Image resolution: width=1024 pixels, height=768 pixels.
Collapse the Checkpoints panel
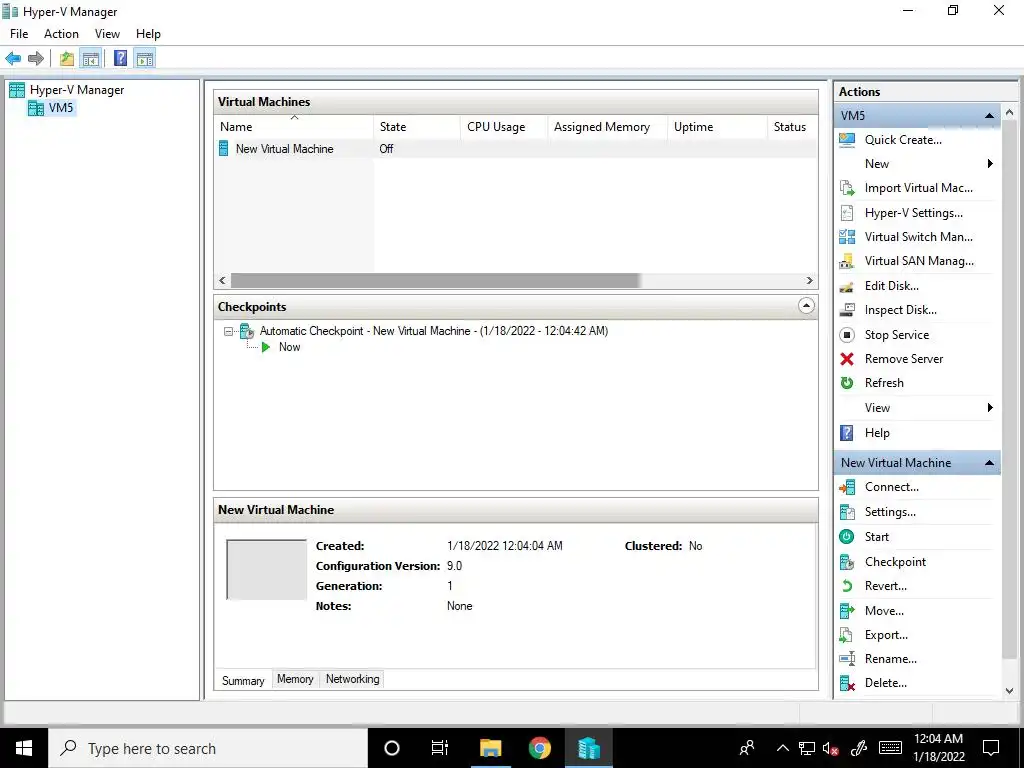click(807, 306)
